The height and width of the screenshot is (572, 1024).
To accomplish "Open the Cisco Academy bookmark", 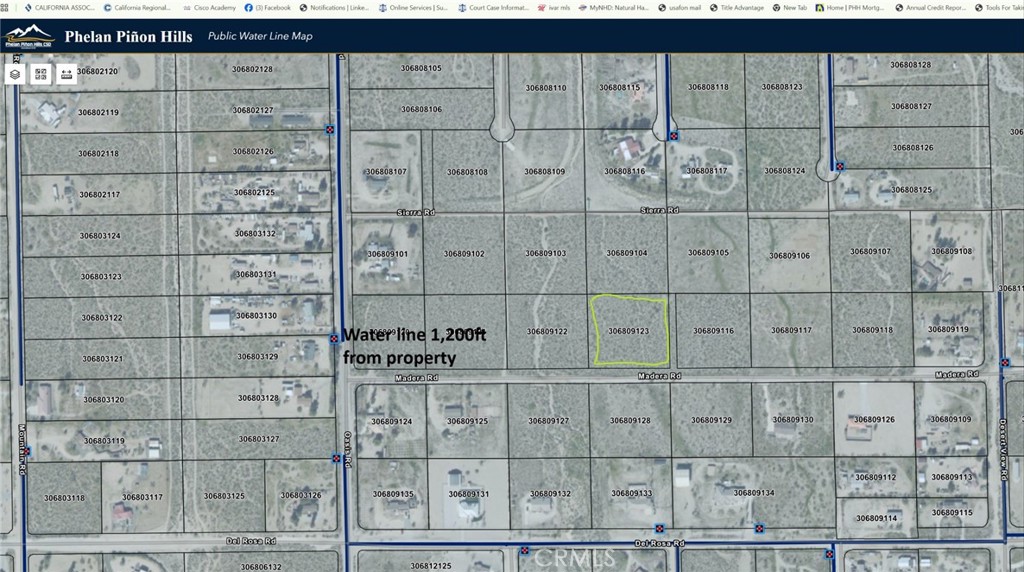I will pyautogui.click(x=210, y=8).
